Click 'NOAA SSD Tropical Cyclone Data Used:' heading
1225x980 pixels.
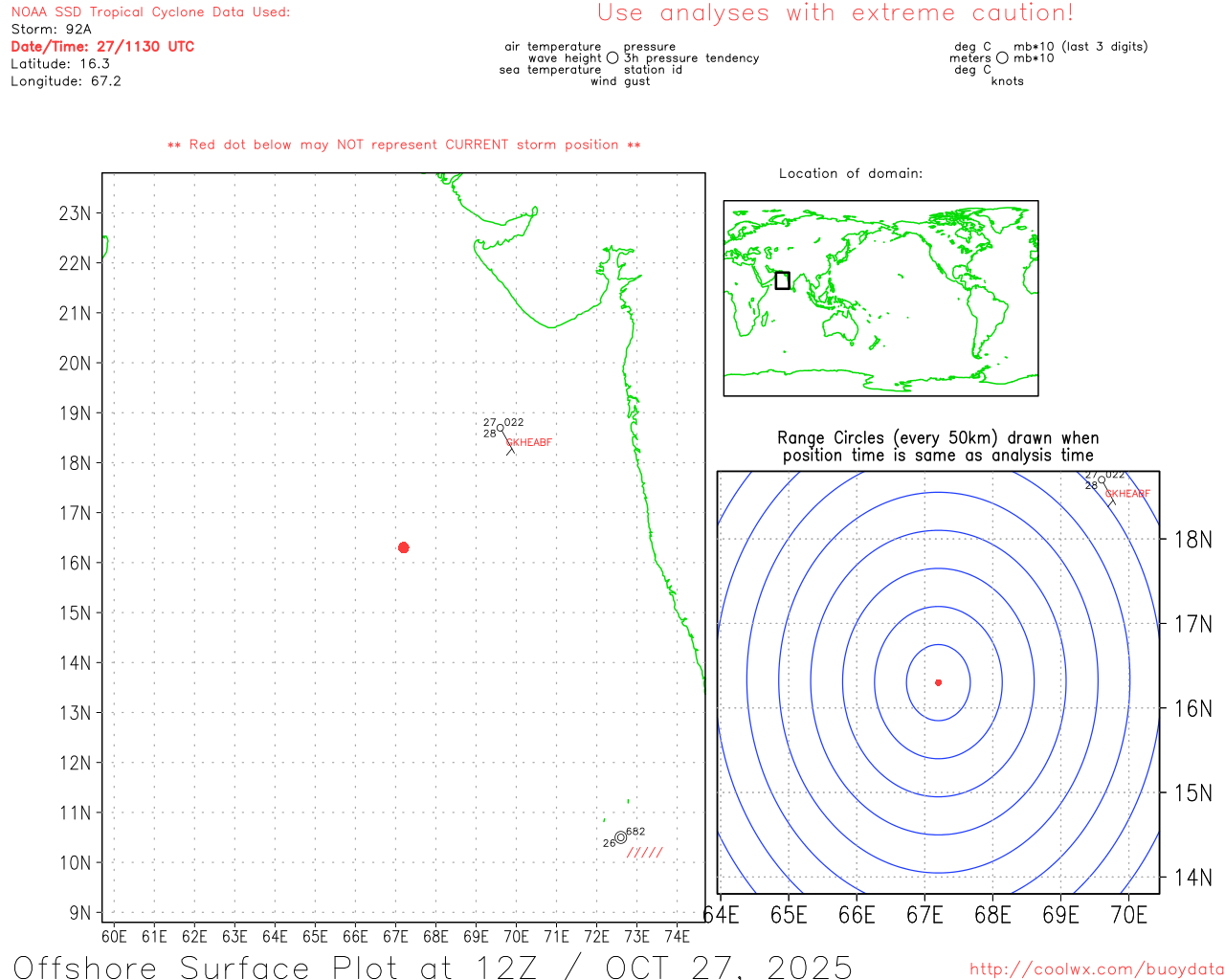tap(150, 12)
